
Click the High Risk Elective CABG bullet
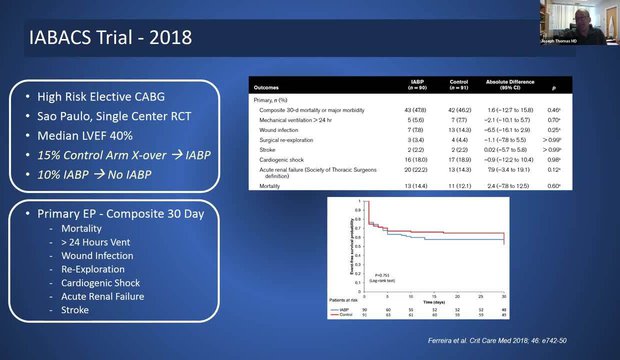(100, 97)
